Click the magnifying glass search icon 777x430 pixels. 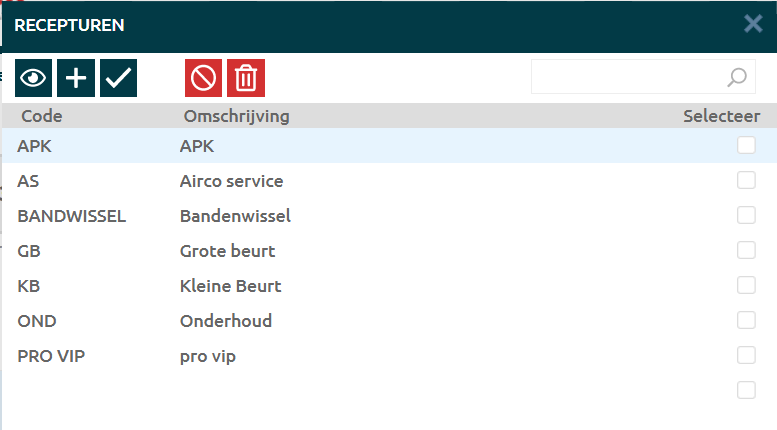click(x=736, y=77)
